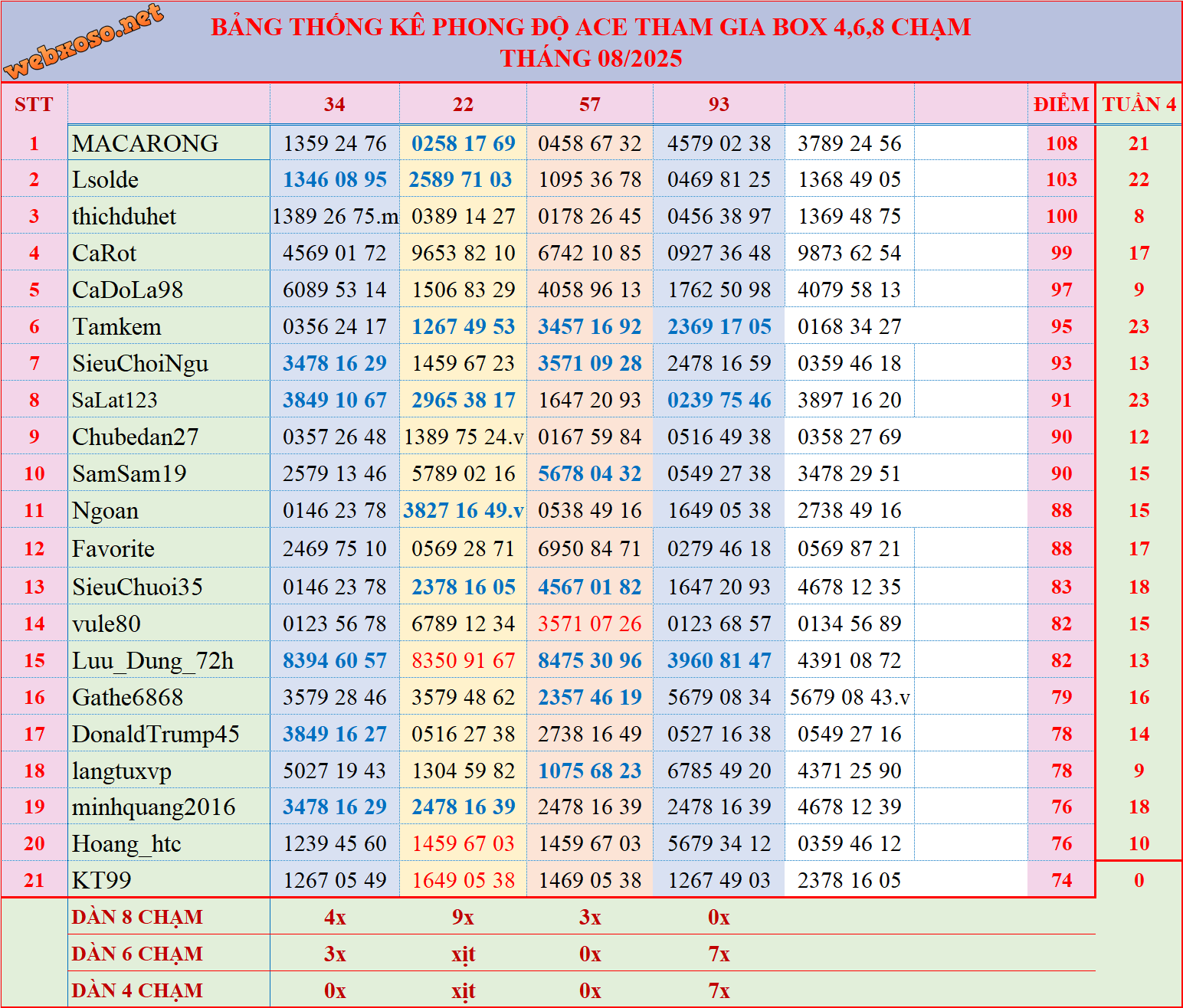Click the column header labeled 34
The image size is (1183, 1008).
pos(334,104)
